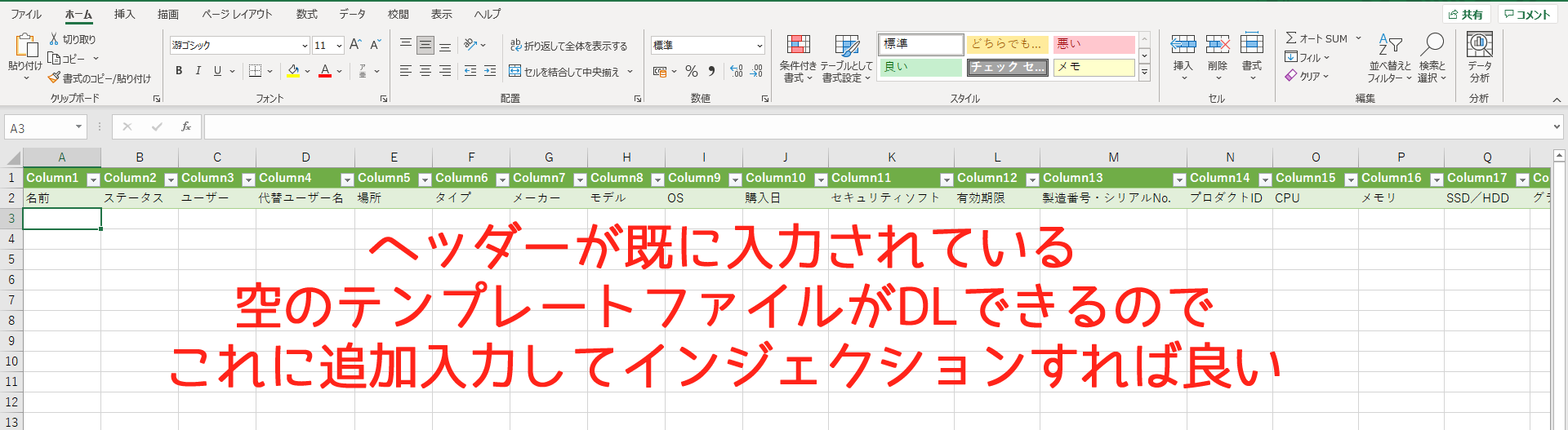The height and width of the screenshot is (430, 1568).
Task: Apply the 悪い red cell style
Action: pos(1094,44)
